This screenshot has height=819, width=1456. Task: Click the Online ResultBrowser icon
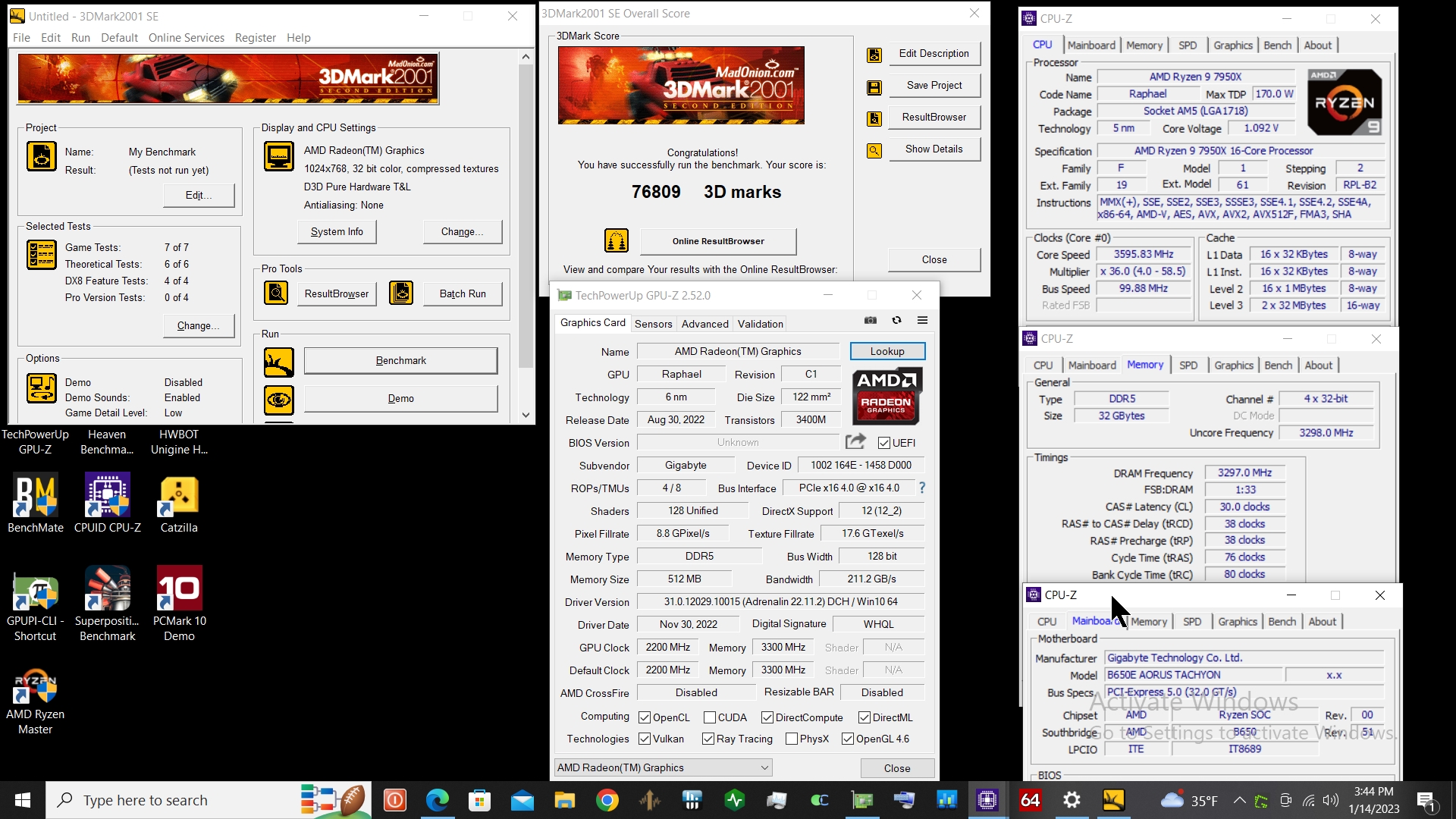617,241
